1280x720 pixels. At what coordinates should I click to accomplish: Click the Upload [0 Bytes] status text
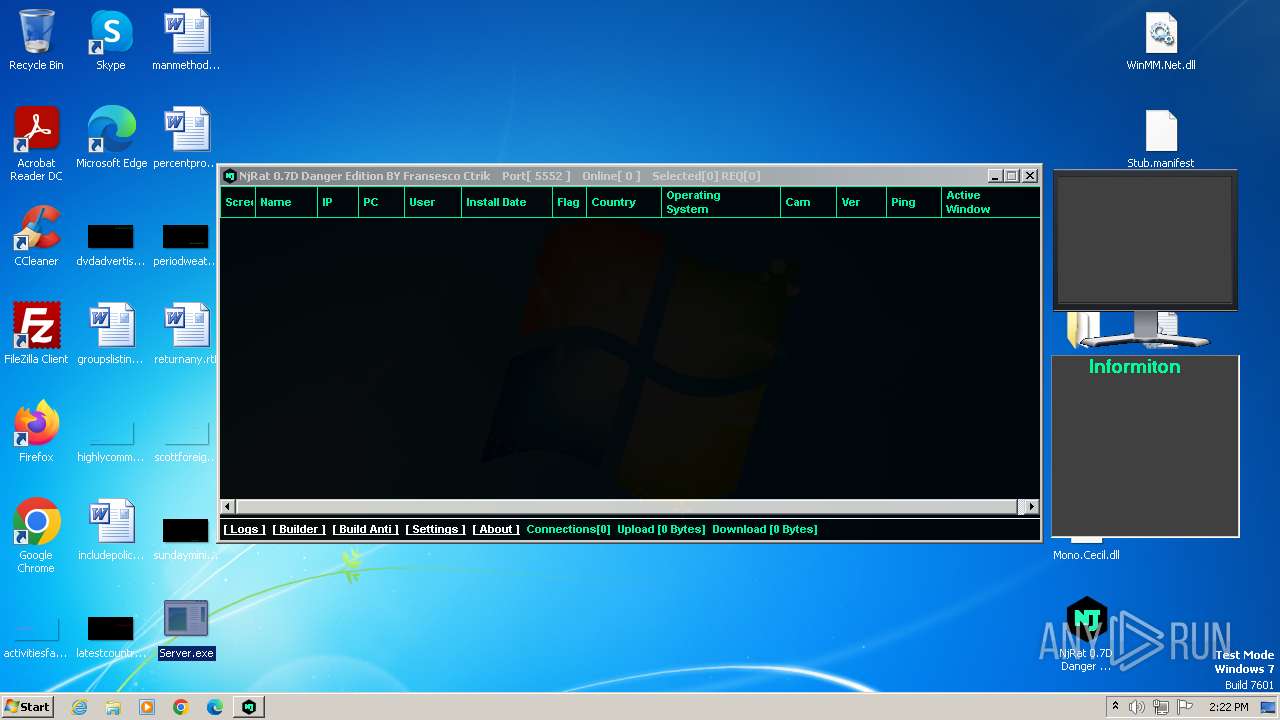(661, 529)
